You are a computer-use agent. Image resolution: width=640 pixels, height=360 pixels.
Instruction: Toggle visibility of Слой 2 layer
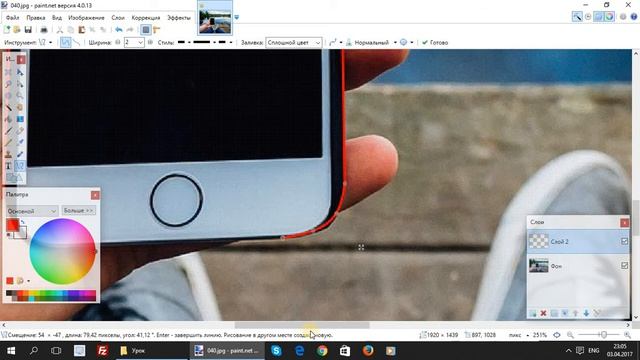[x=624, y=242]
